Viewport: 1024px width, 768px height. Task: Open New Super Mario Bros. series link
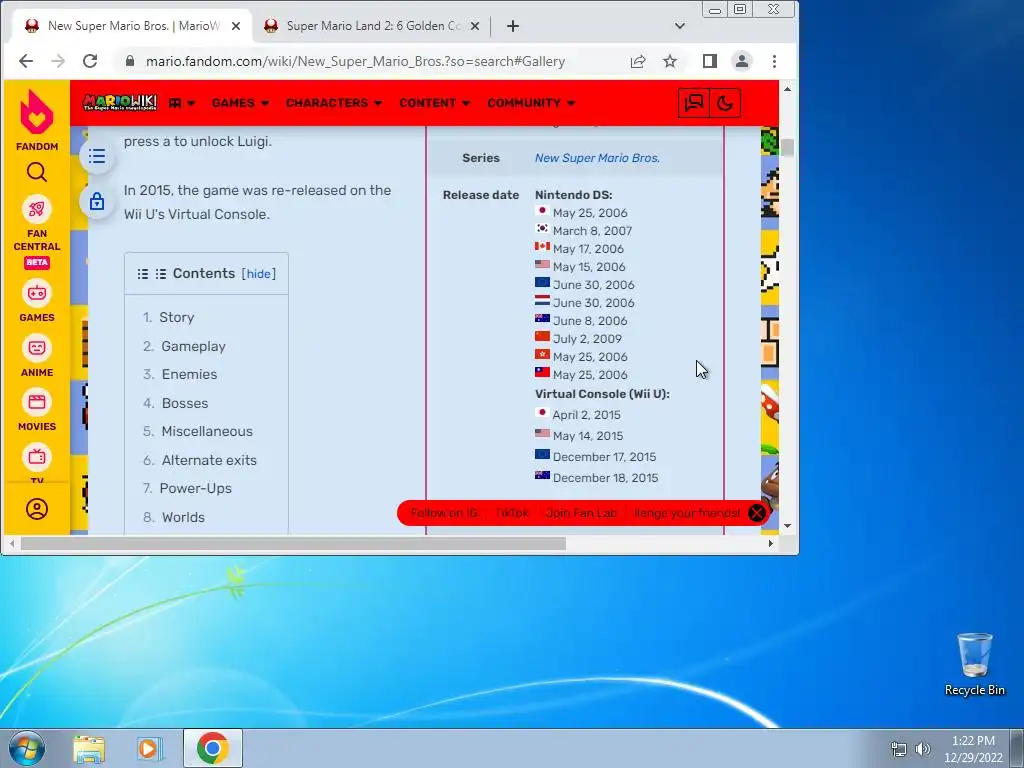[x=597, y=158]
